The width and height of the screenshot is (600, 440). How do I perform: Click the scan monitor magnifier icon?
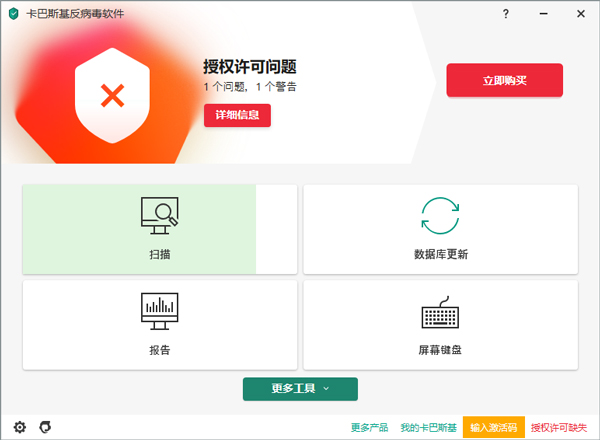pos(160,215)
